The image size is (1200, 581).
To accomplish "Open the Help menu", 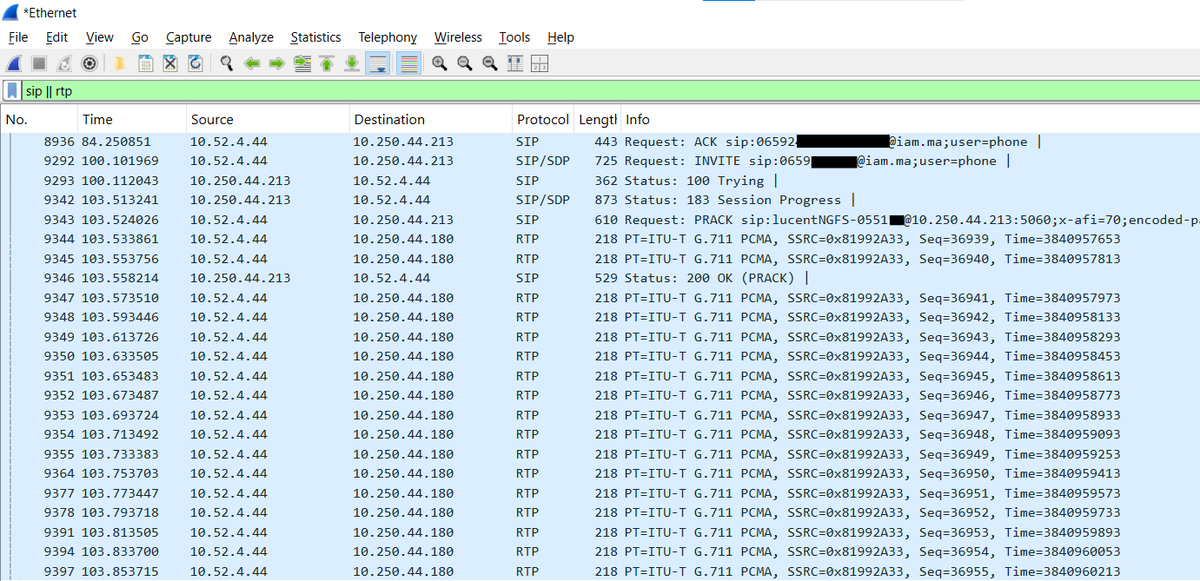I will coord(561,37).
